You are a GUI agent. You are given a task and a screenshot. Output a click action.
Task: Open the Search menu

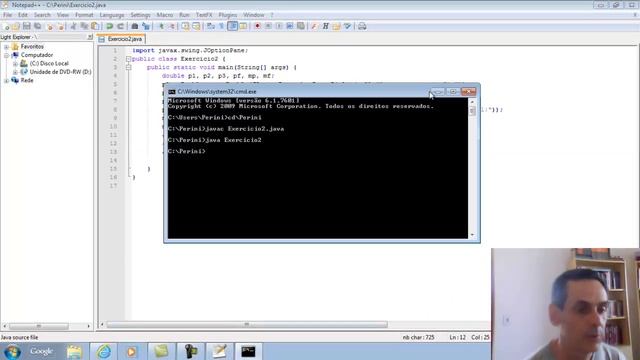pyautogui.click(x=42, y=15)
